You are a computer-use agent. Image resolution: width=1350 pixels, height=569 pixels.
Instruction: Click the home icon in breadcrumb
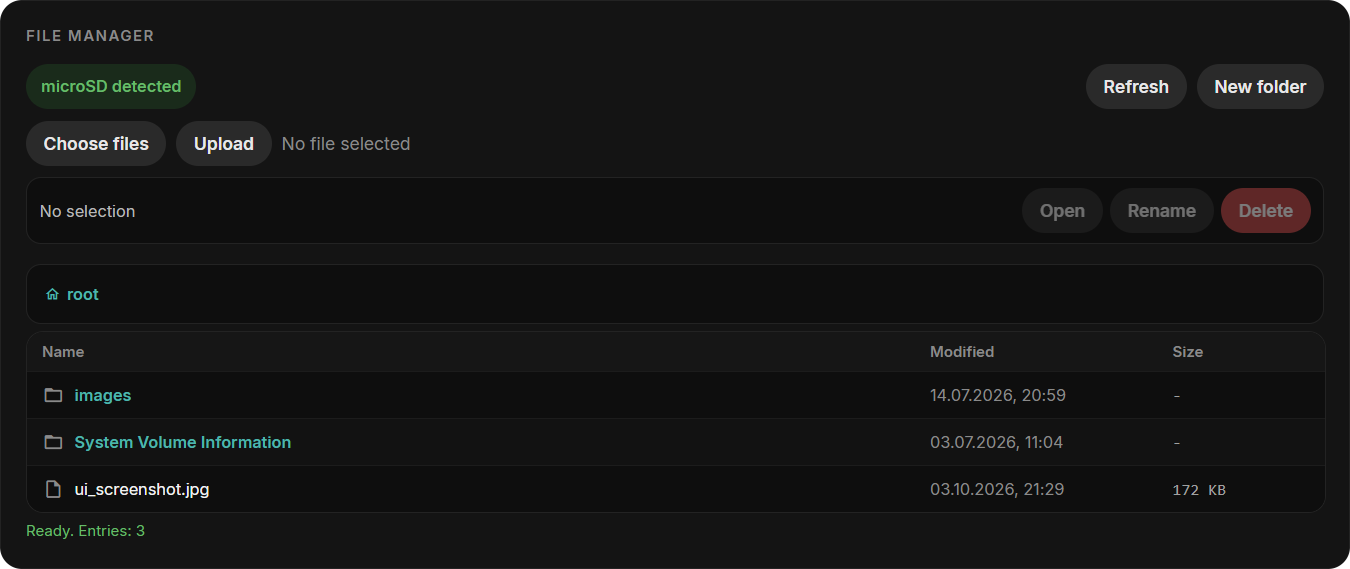[x=52, y=295]
